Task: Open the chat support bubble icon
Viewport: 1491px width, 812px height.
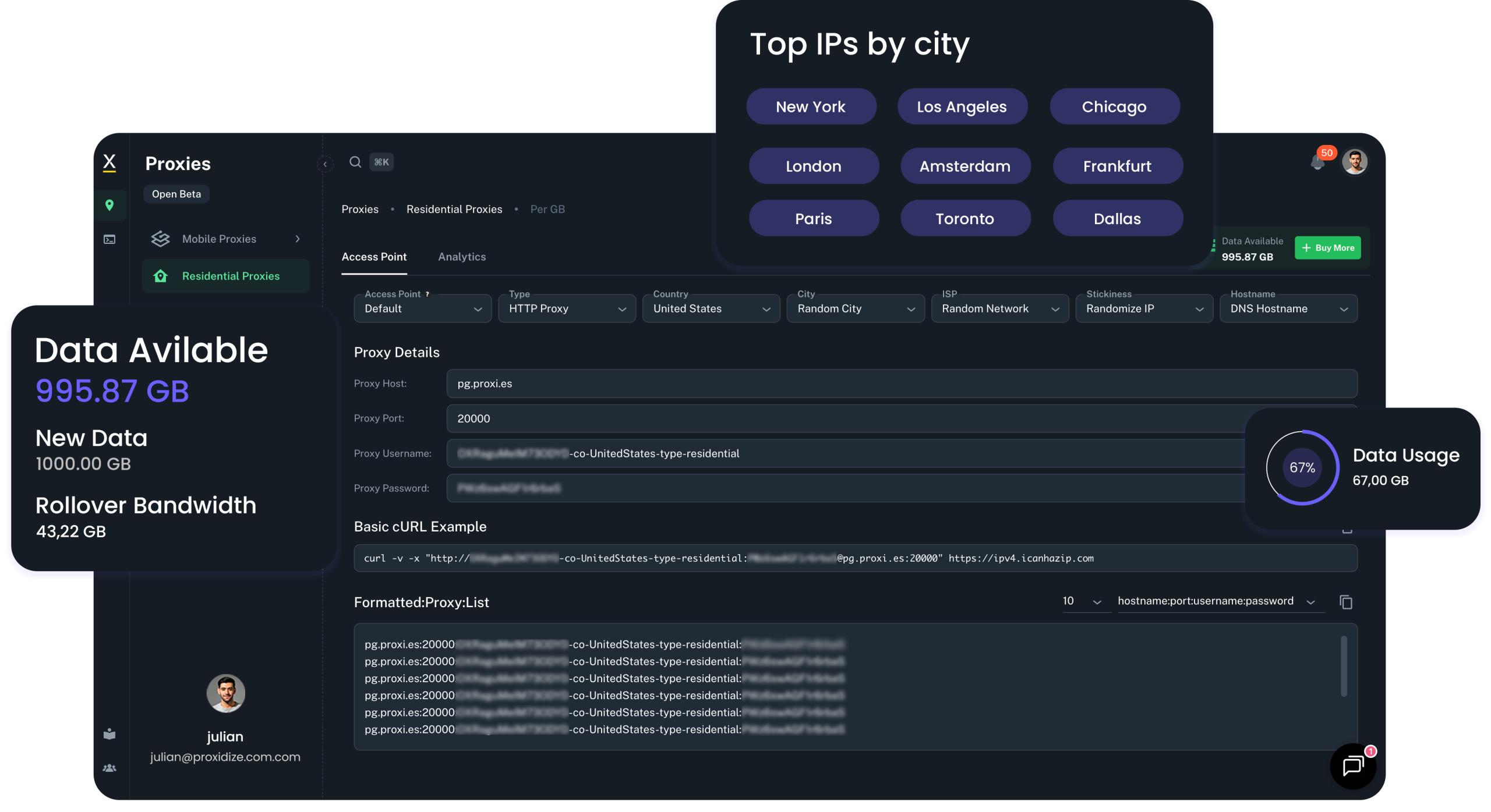Action: click(x=1352, y=765)
